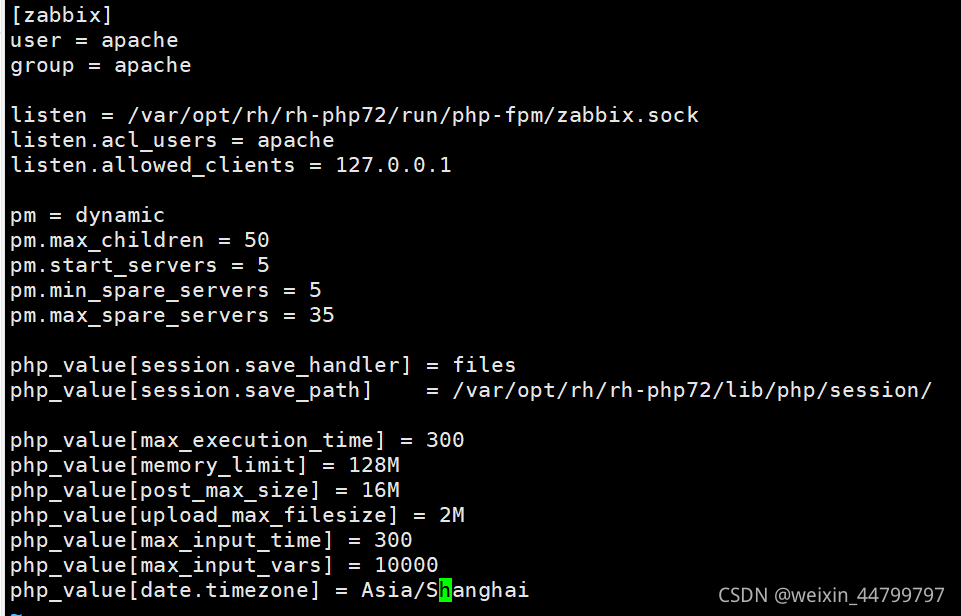Select the listen.acl_users setting line
Image resolution: width=961 pixels, height=616 pixels.
(172, 140)
